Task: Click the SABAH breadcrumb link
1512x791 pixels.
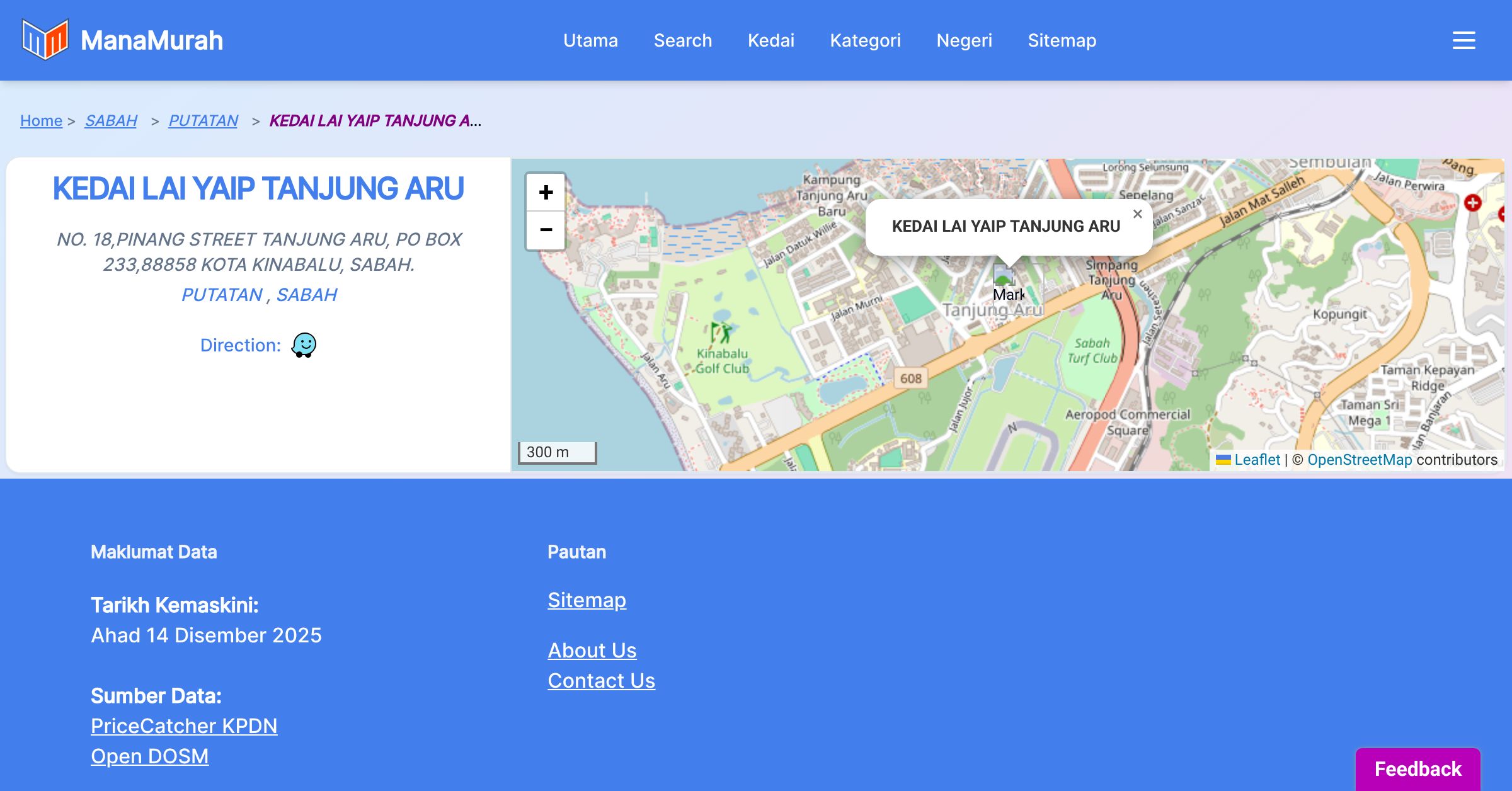Action: 111,120
